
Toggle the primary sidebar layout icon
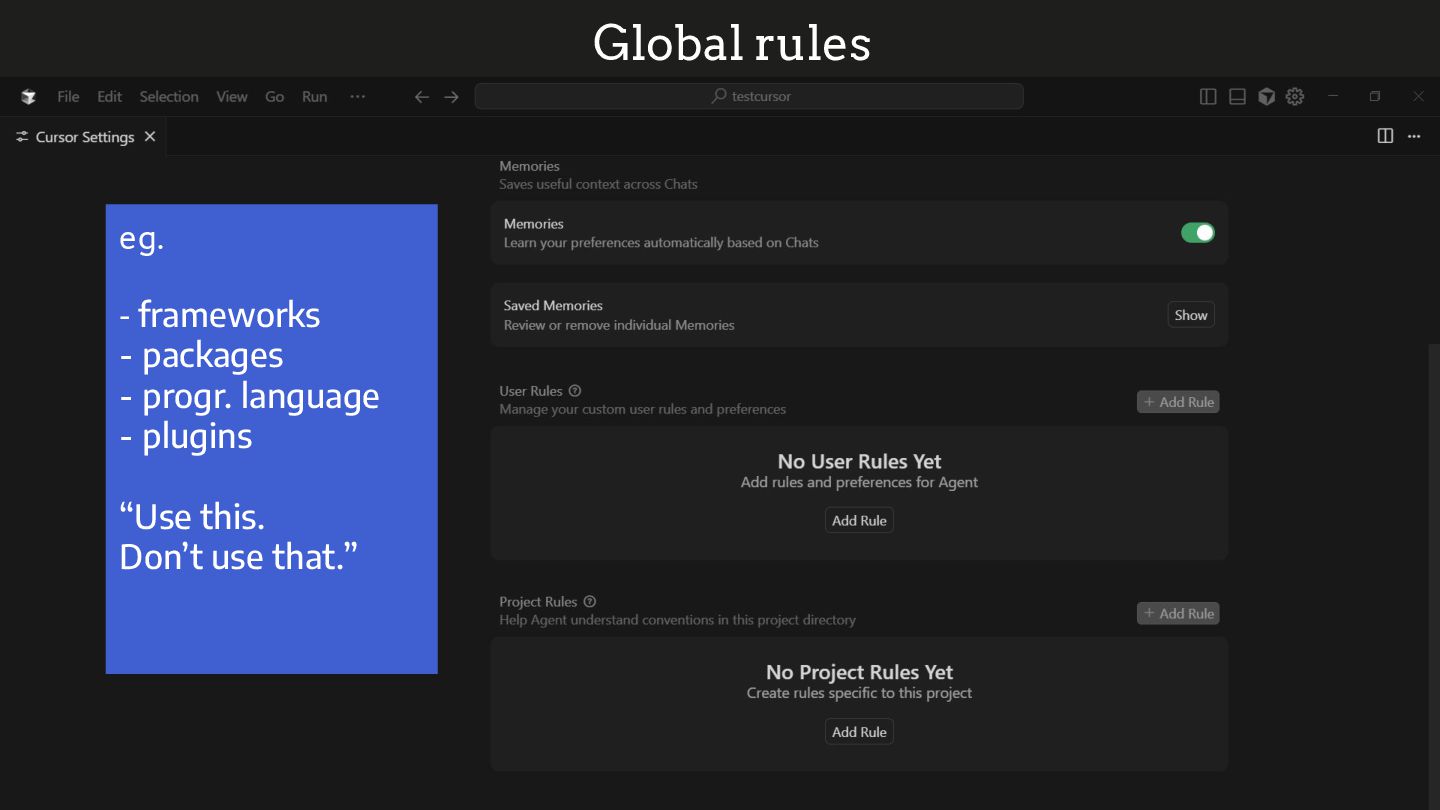point(1208,97)
